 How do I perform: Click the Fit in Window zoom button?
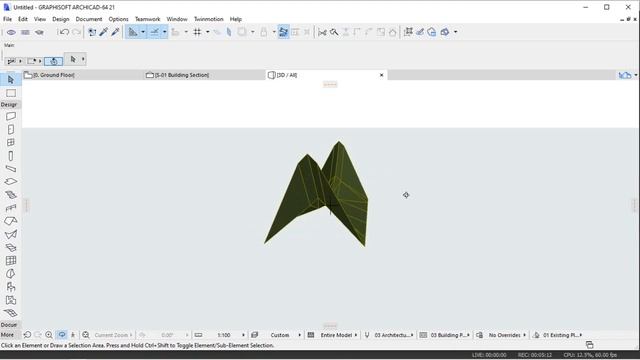(86, 335)
